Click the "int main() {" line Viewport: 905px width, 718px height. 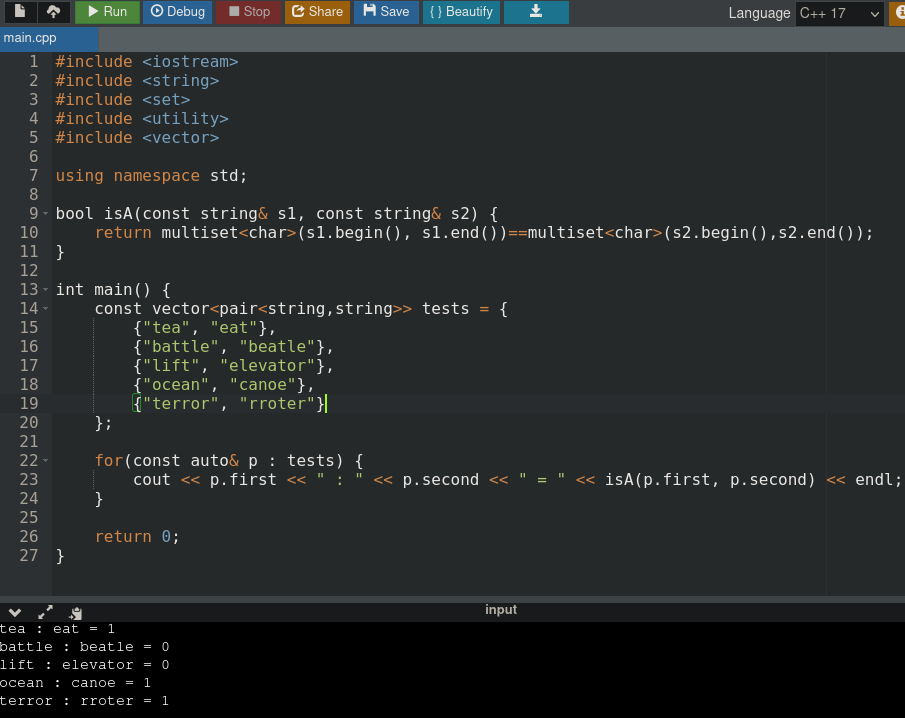pos(113,290)
